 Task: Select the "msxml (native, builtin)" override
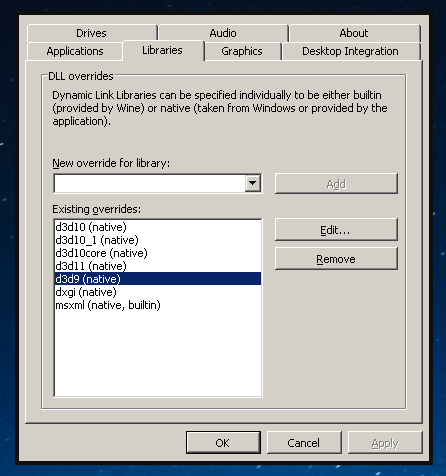pos(158,305)
